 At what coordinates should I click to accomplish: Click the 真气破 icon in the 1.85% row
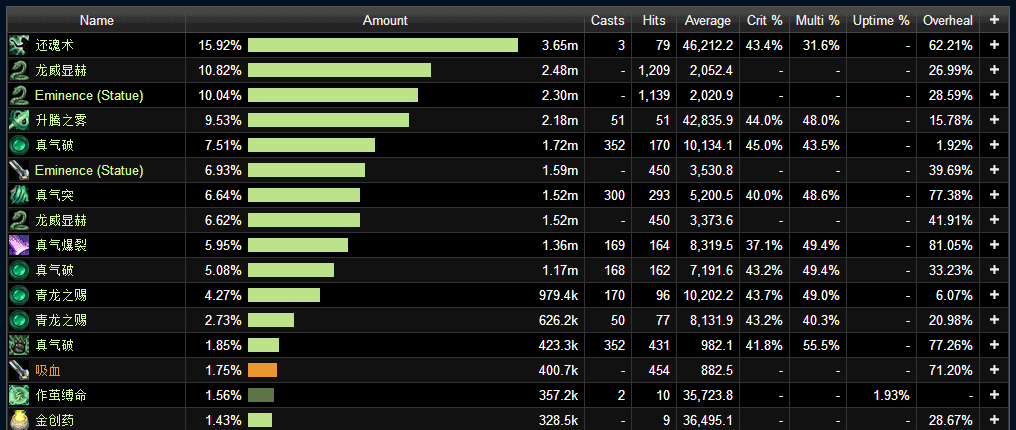point(18,346)
